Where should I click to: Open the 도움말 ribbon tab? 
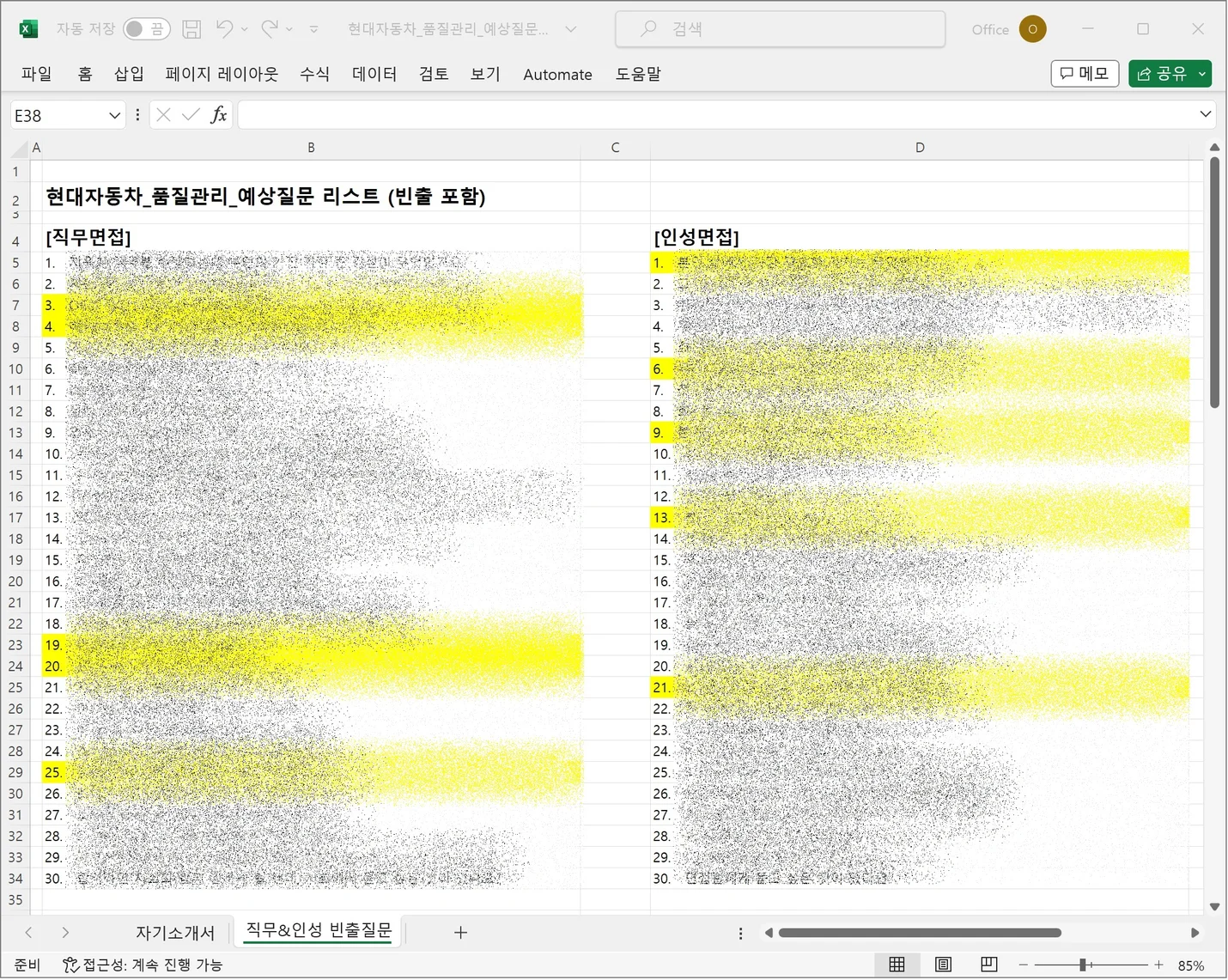click(638, 74)
